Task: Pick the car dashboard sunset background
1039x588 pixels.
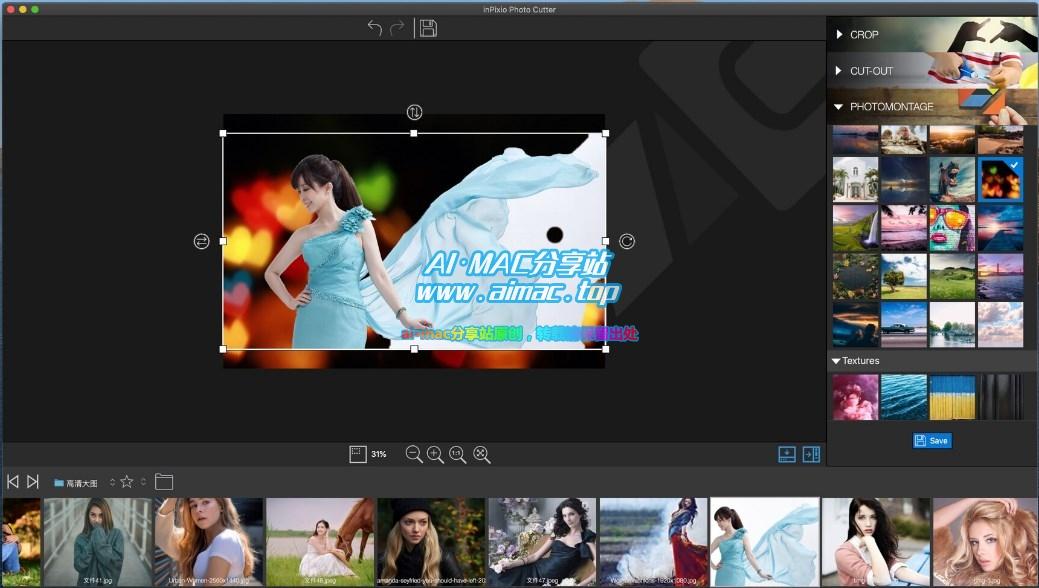Action: [x=855, y=325]
